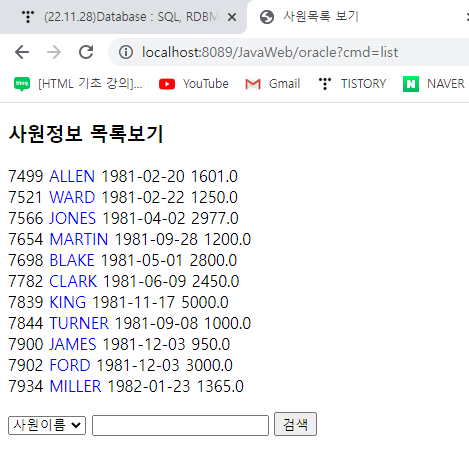469x473 pixels.
Task: Click hire date 1982-01-23
Action: click(x=149, y=386)
